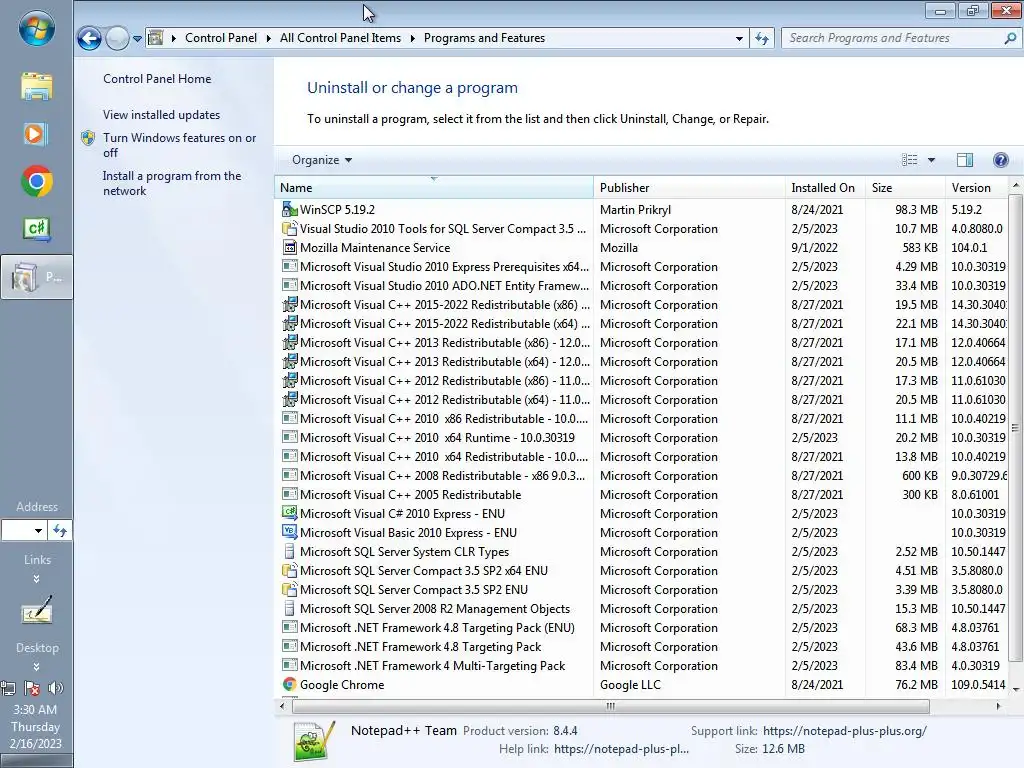This screenshot has height=768, width=1024.
Task: Select Microsoft Visual C++ 2010 x64 Runtime row
Action: click(x=642, y=438)
